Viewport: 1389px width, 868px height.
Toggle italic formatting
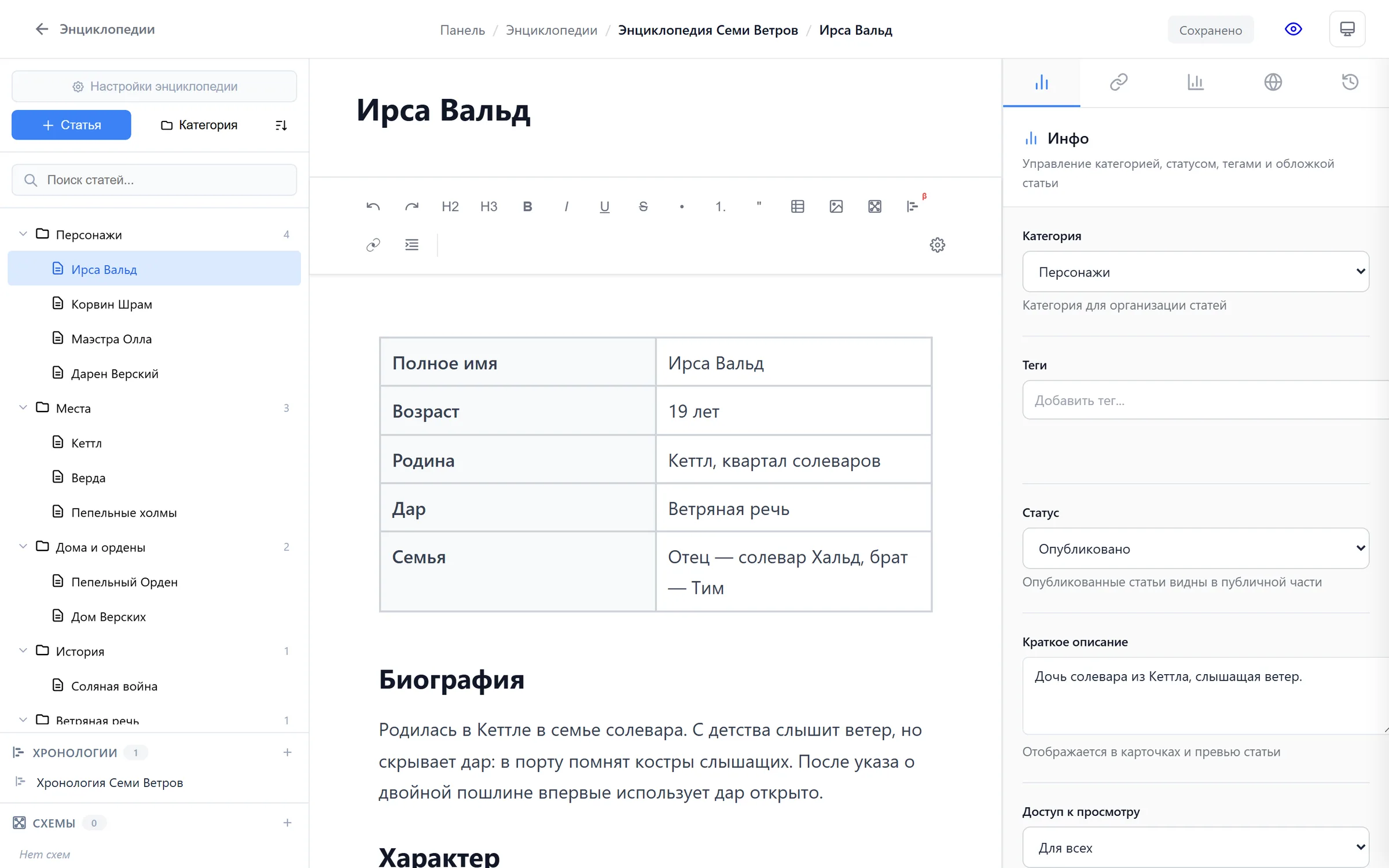566,207
